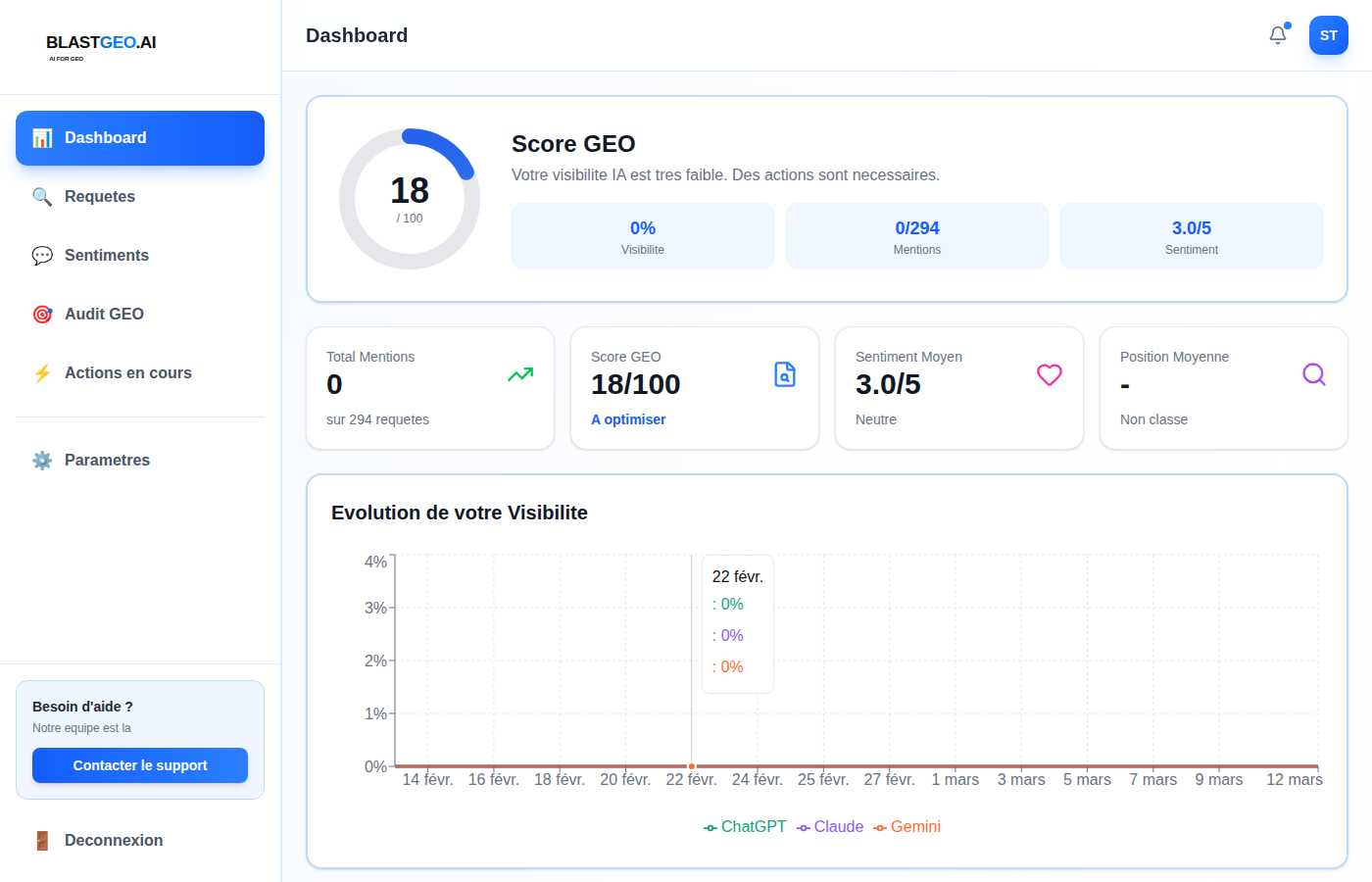Click the 0% Visibilite tile
Viewport: 1372px width, 882px height.
pyautogui.click(x=643, y=236)
